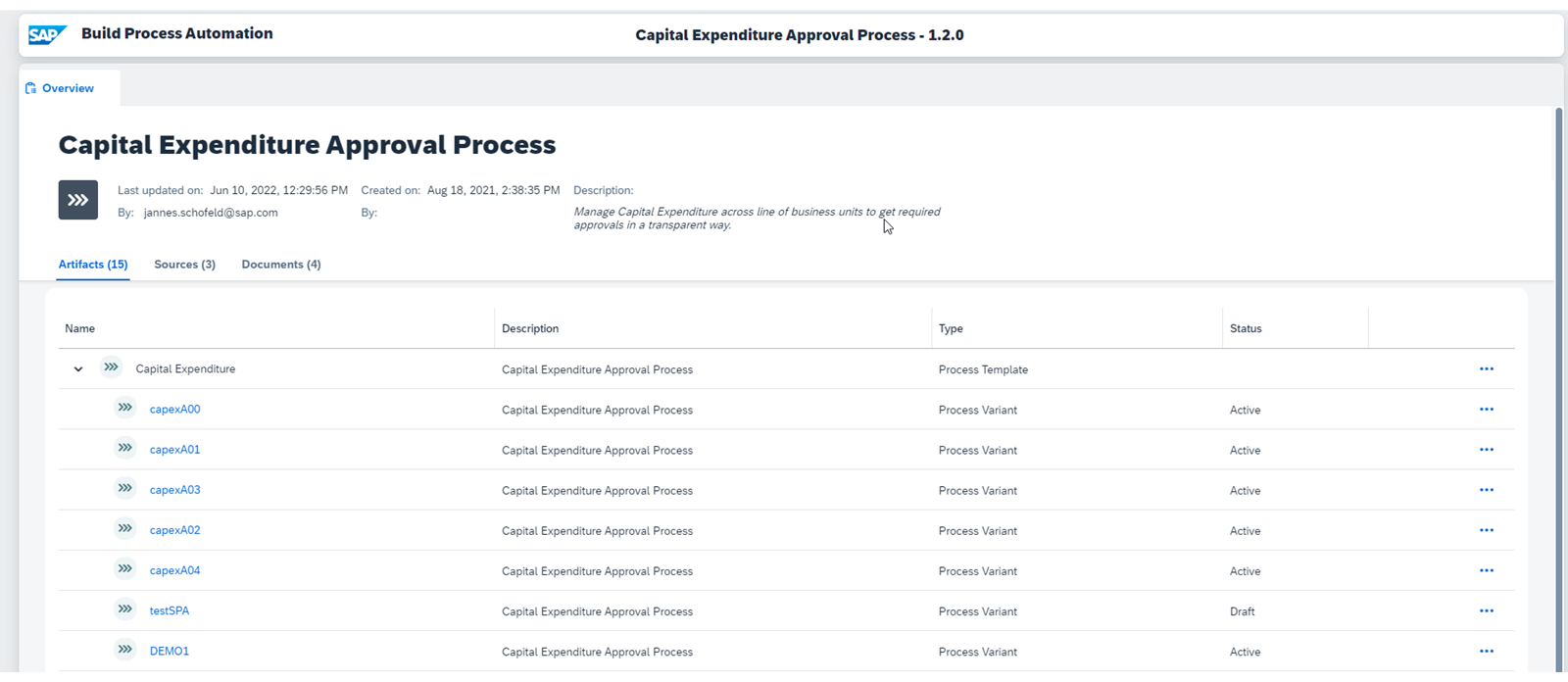The image size is (1568, 682).
Task: Open the testSPA process variant link
Action: [170, 610]
